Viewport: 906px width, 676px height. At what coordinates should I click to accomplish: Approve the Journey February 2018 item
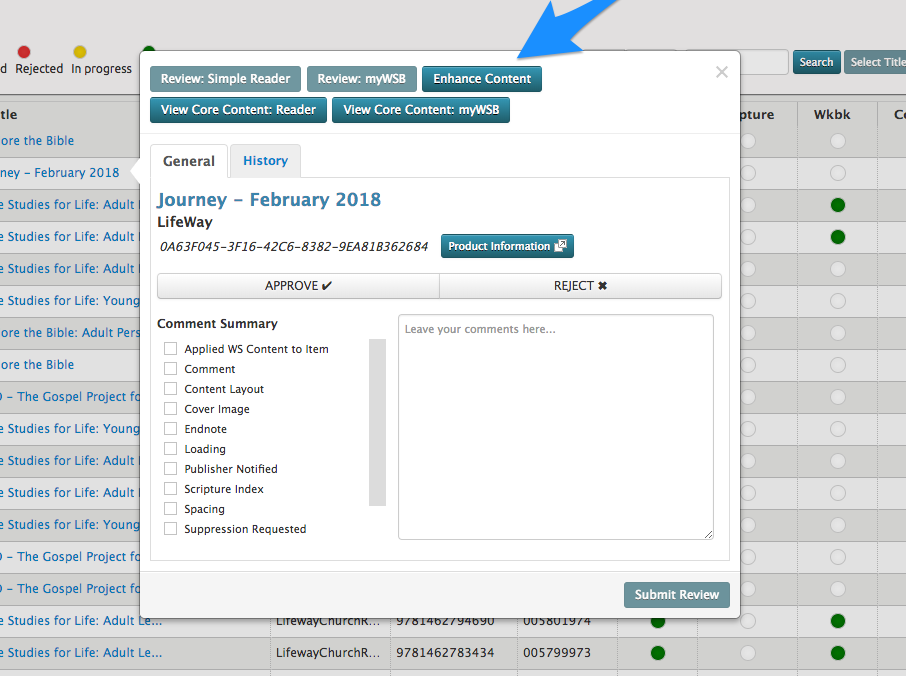click(298, 286)
